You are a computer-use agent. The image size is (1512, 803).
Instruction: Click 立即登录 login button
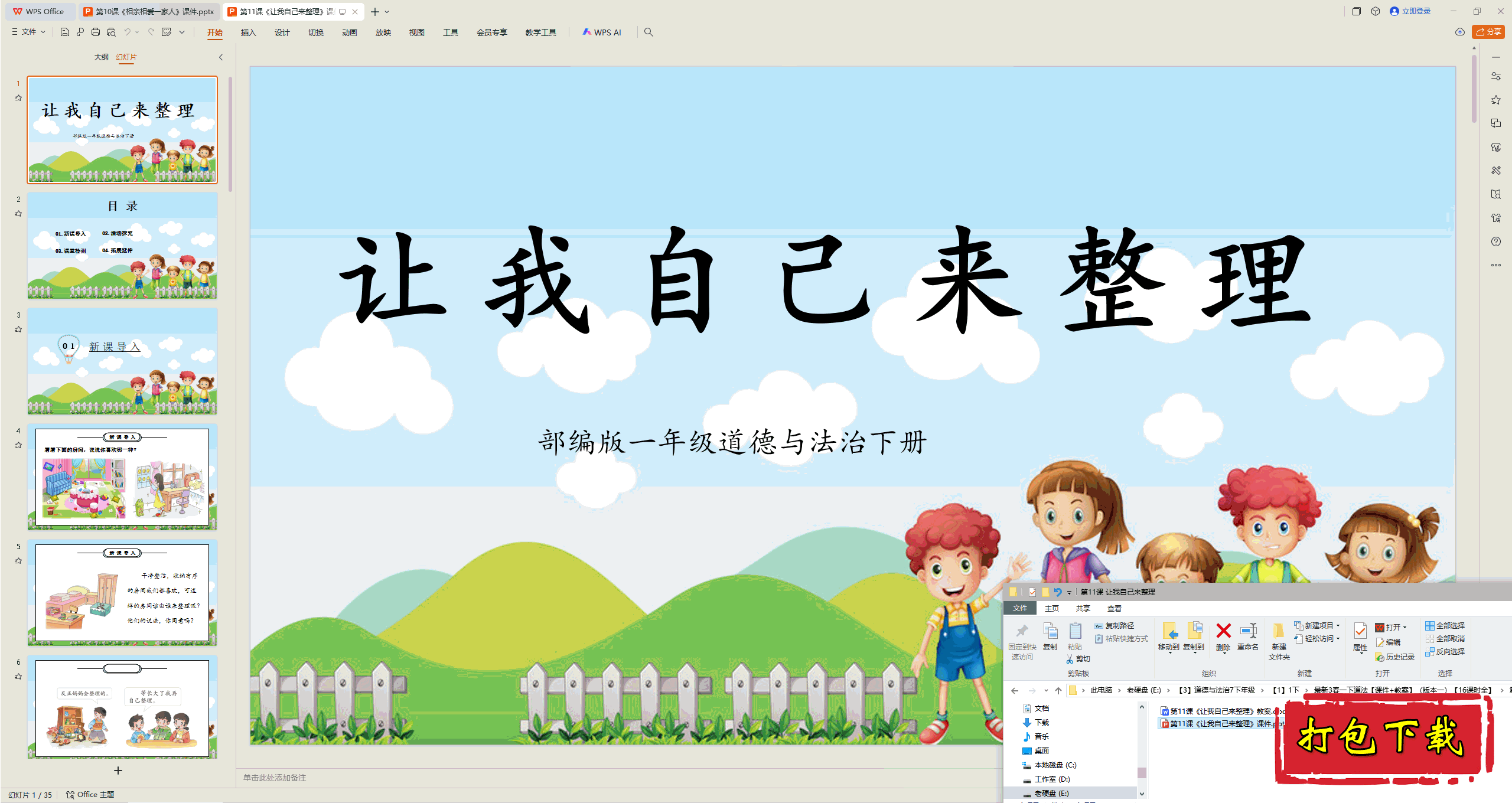[1410, 11]
